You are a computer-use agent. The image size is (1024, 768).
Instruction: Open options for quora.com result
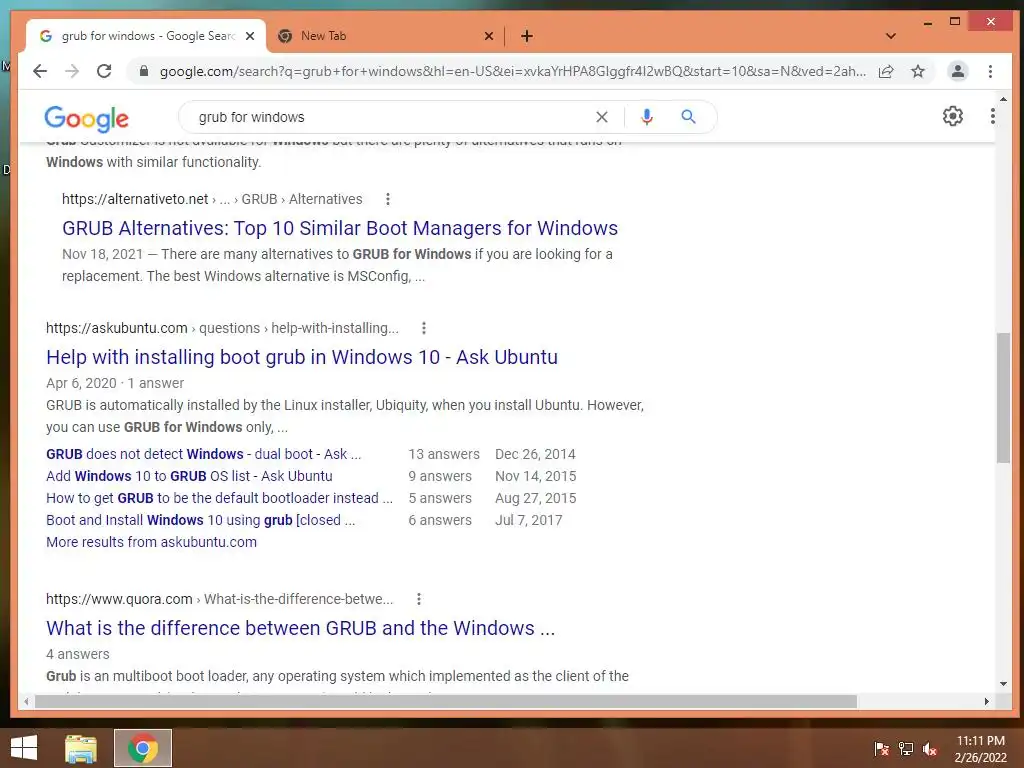coord(419,599)
